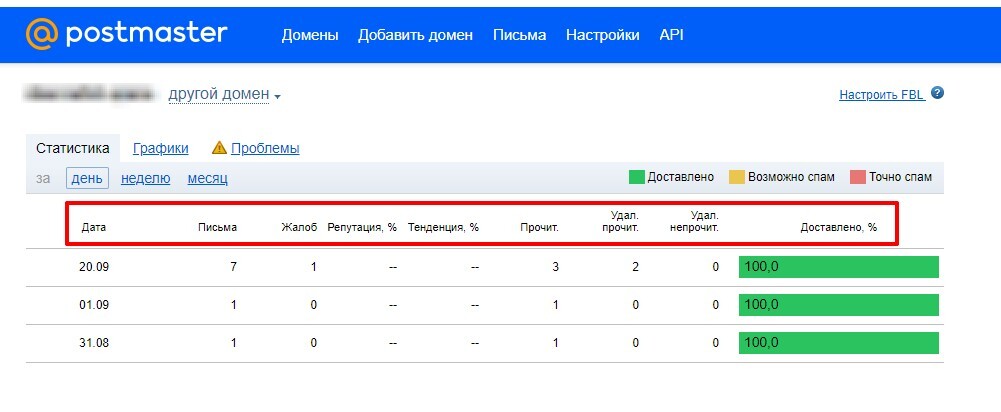Click the Письма column header

(x=218, y=227)
